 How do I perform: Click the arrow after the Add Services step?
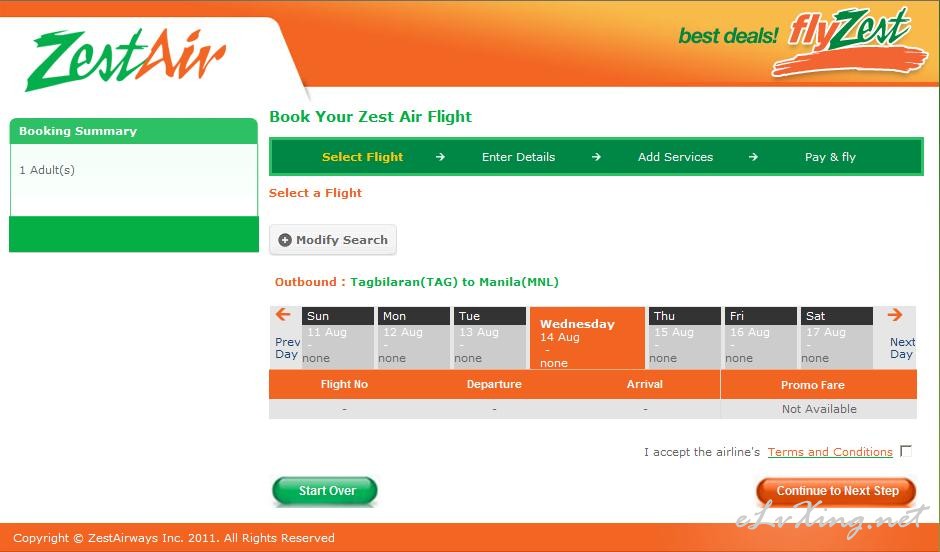753,157
